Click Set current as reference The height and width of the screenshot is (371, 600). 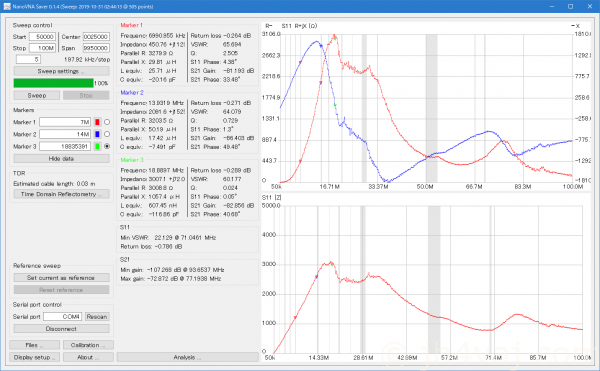click(x=62, y=278)
